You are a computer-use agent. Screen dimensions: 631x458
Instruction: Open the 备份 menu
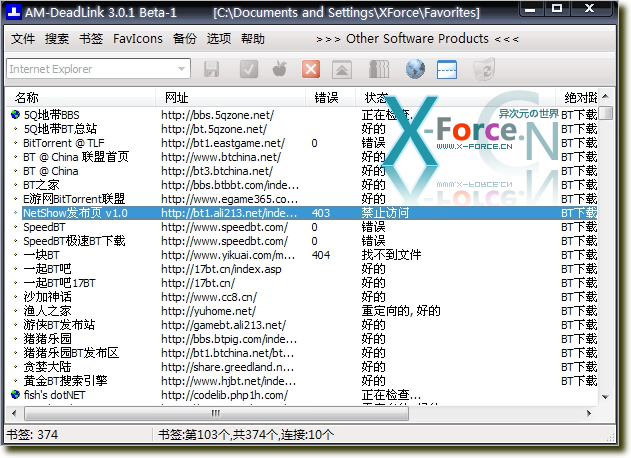(185, 39)
